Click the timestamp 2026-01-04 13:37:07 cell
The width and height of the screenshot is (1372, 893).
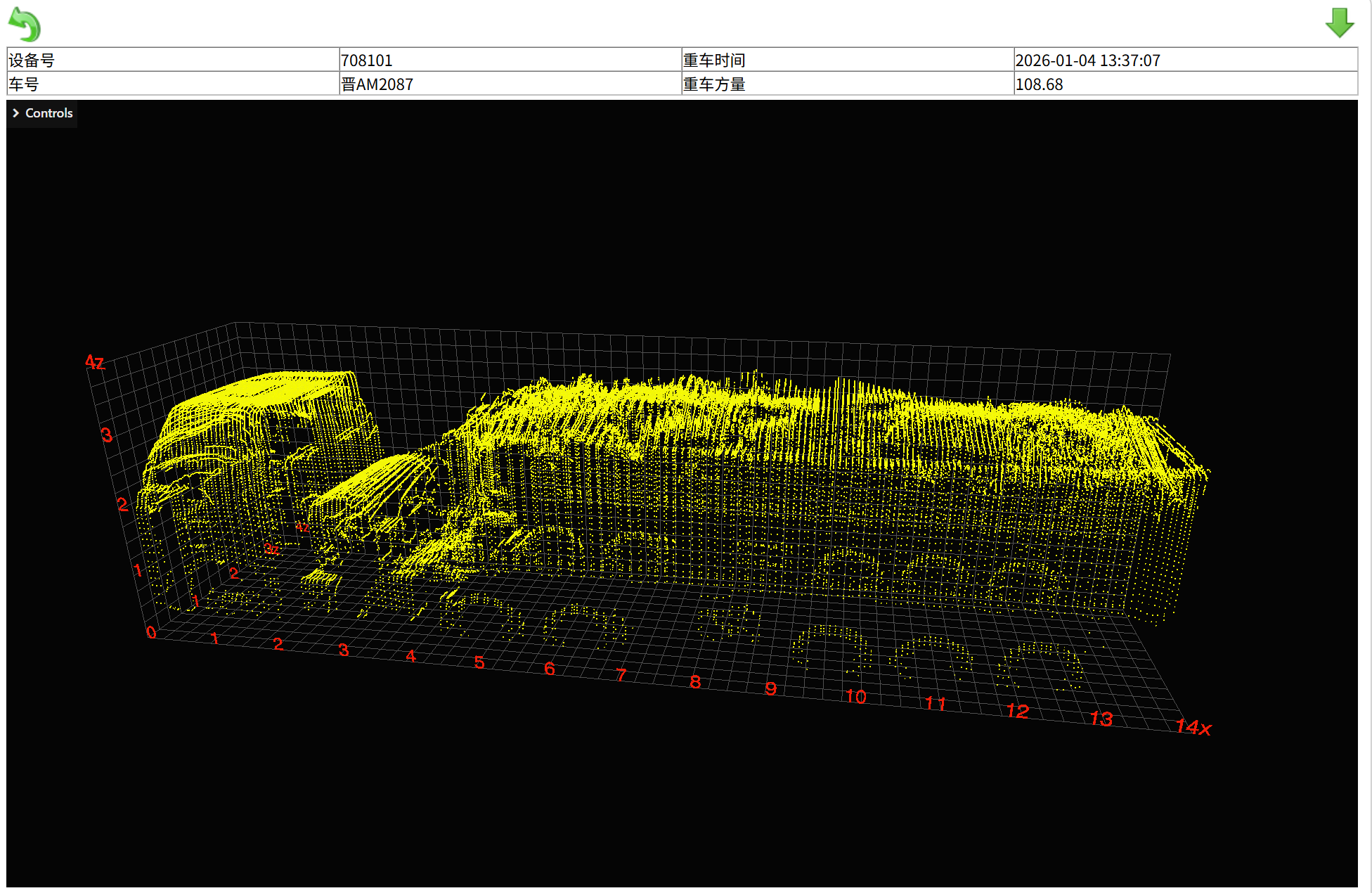point(1087,60)
